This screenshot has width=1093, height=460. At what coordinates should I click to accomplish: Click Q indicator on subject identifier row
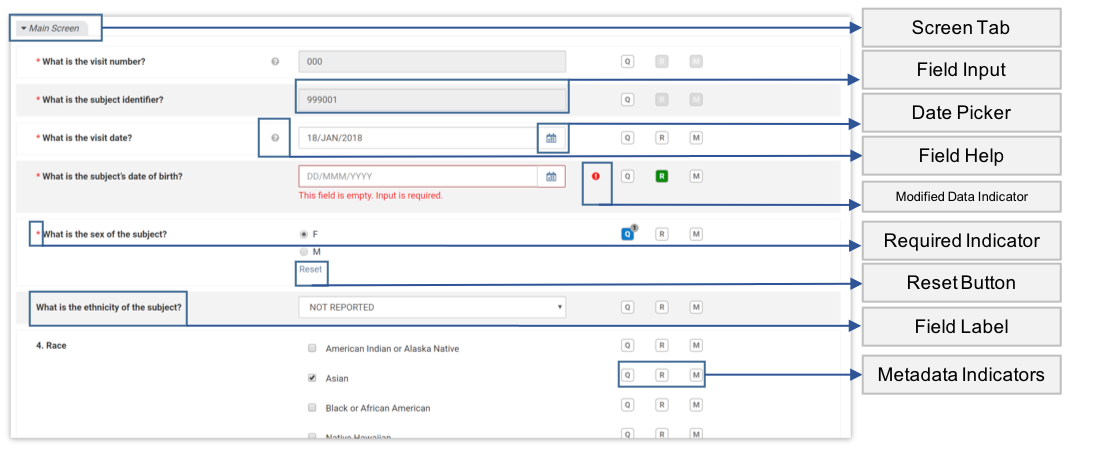click(x=627, y=100)
